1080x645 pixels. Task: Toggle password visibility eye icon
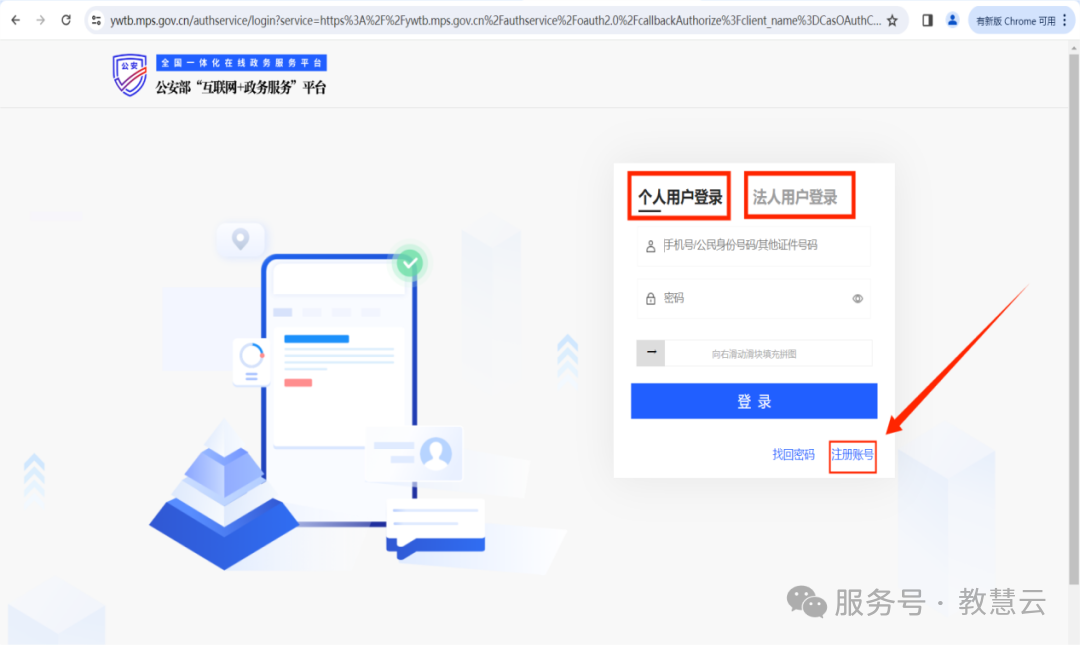click(x=857, y=298)
